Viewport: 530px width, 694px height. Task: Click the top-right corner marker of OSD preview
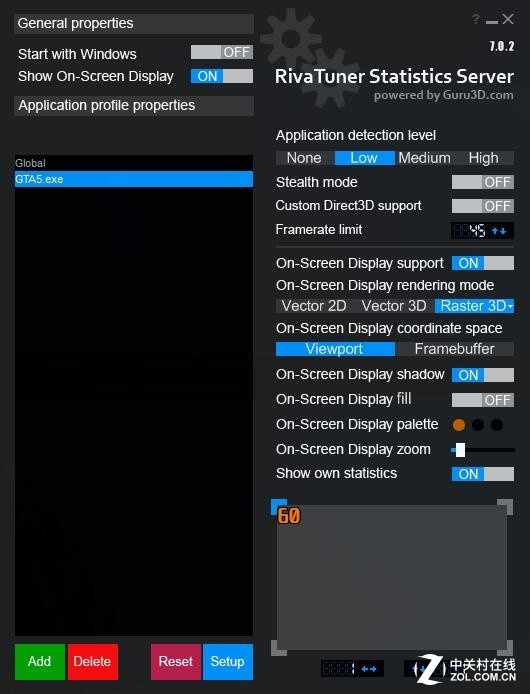tap(505, 506)
